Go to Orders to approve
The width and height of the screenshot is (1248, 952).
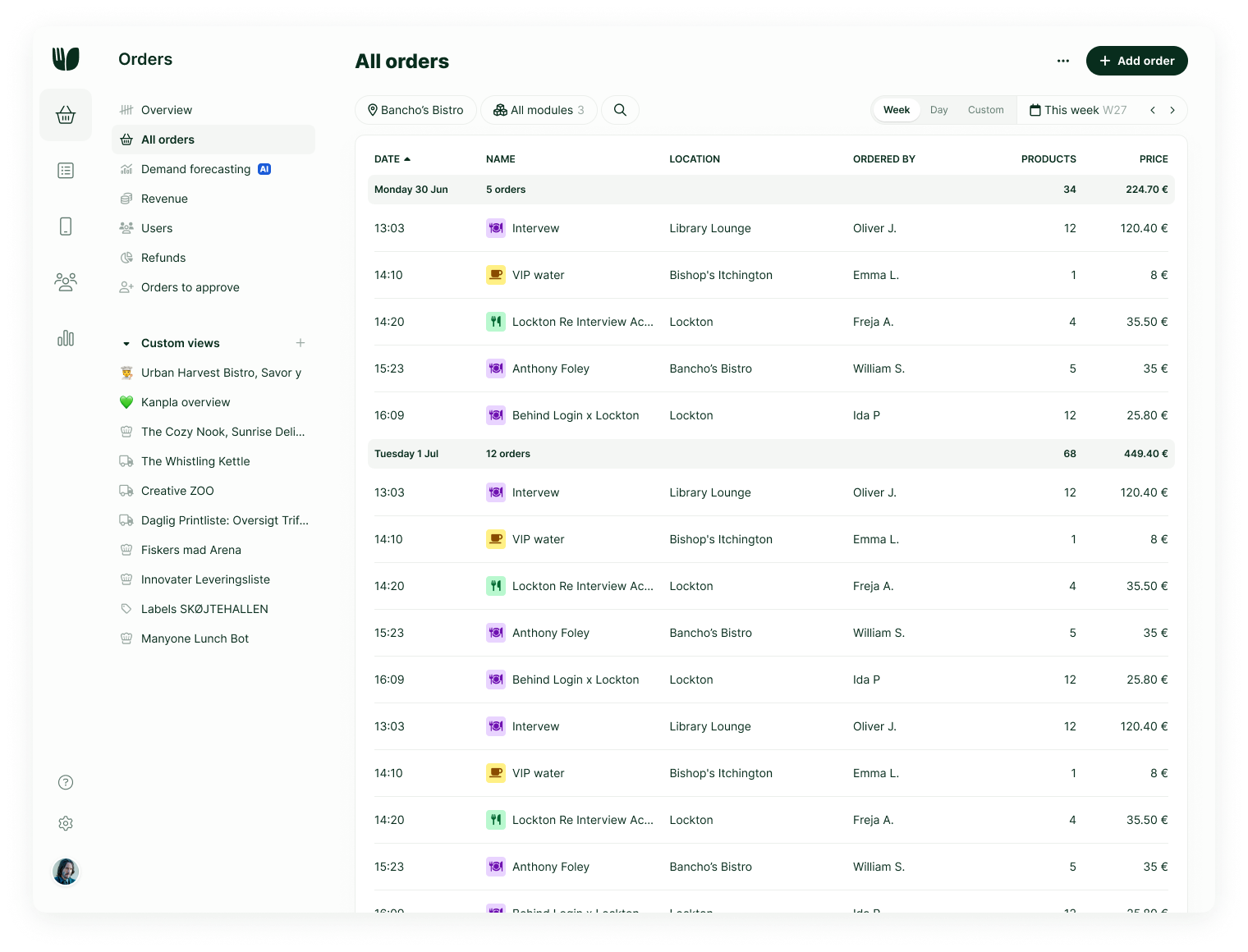[190, 287]
